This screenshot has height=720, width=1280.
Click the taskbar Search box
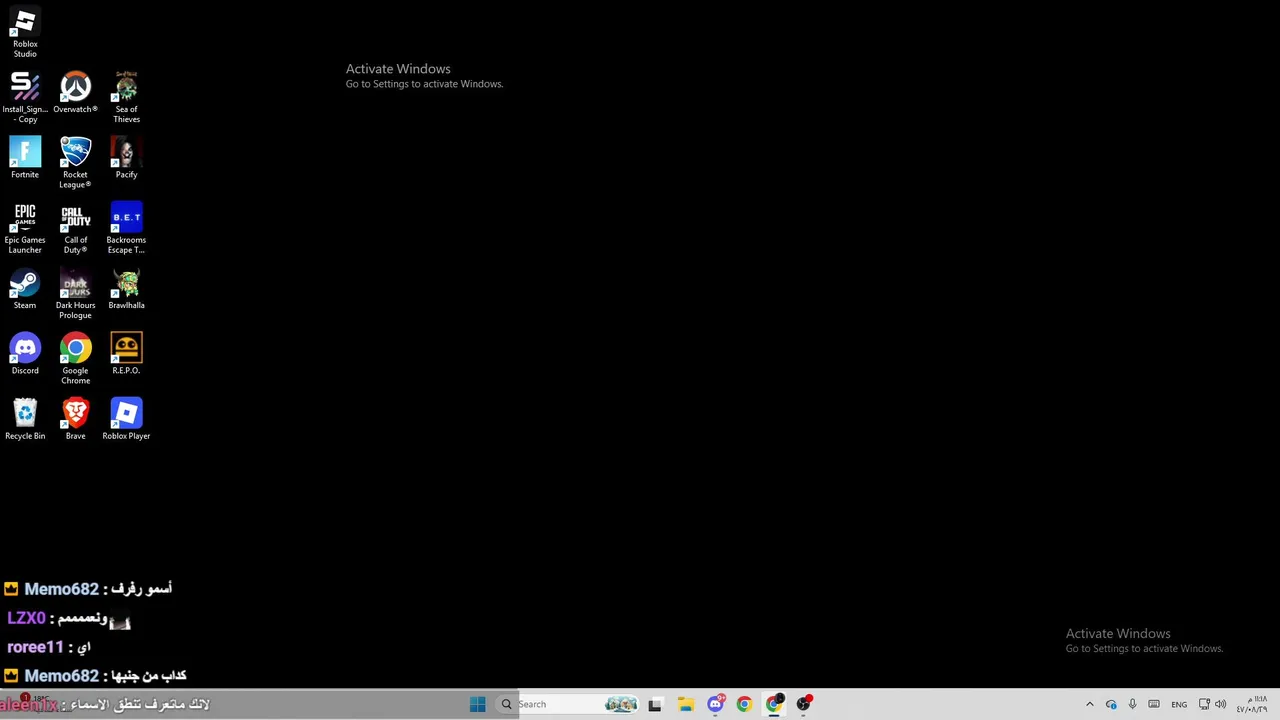coord(568,704)
